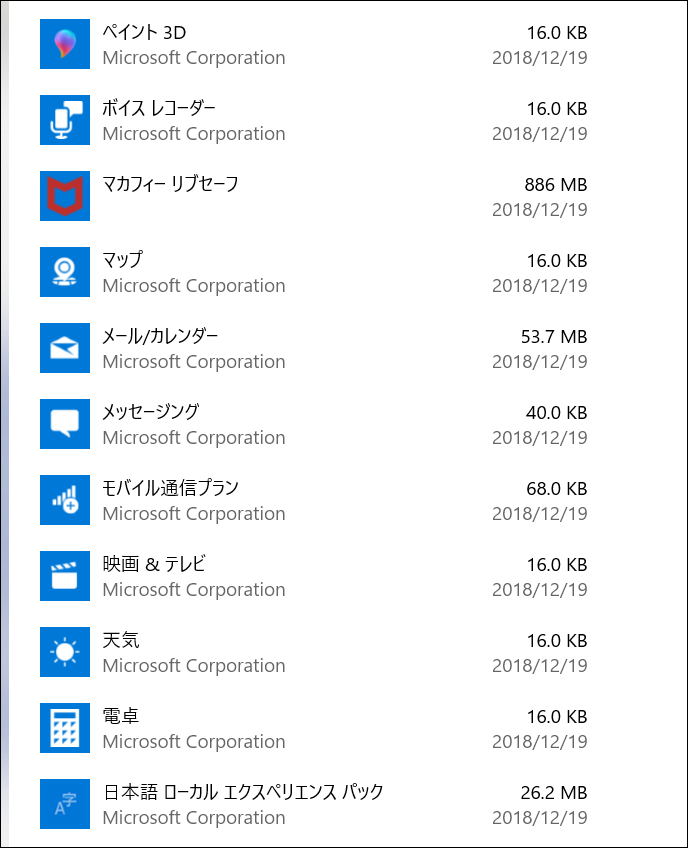Select the マップ app name
Image resolution: width=688 pixels, height=848 pixels.
(x=123, y=260)
